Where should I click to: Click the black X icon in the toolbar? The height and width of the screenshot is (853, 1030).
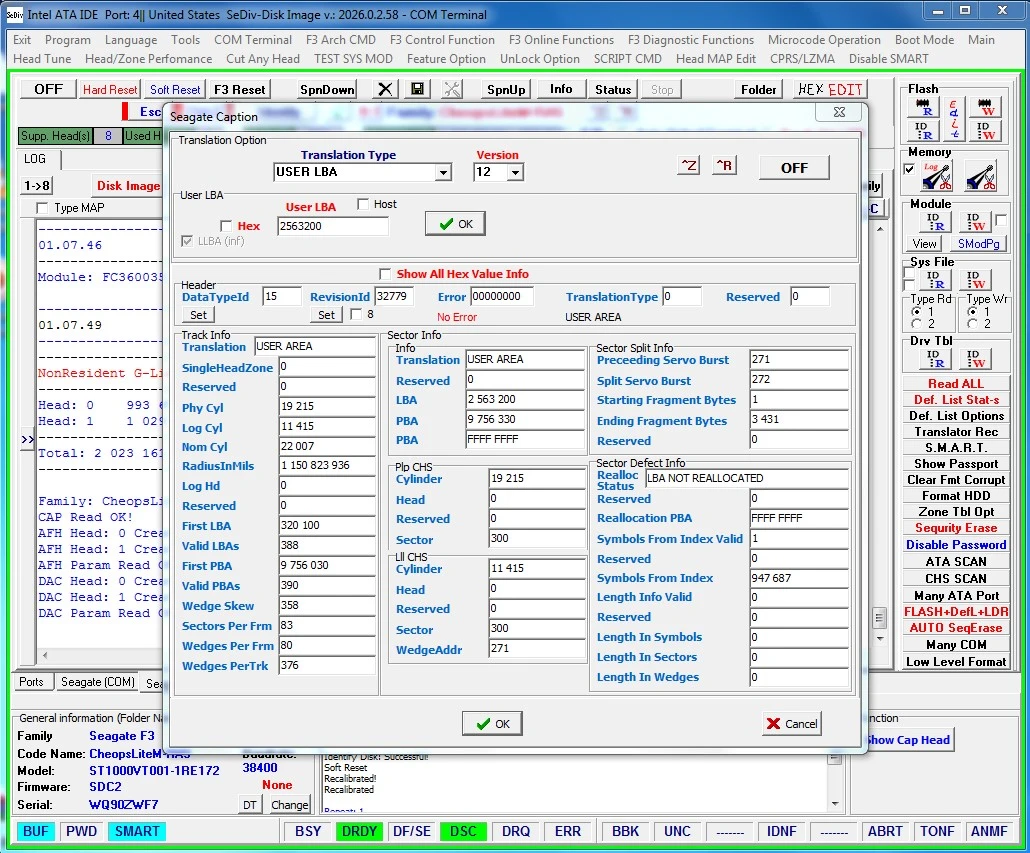[x=386, y=89]
